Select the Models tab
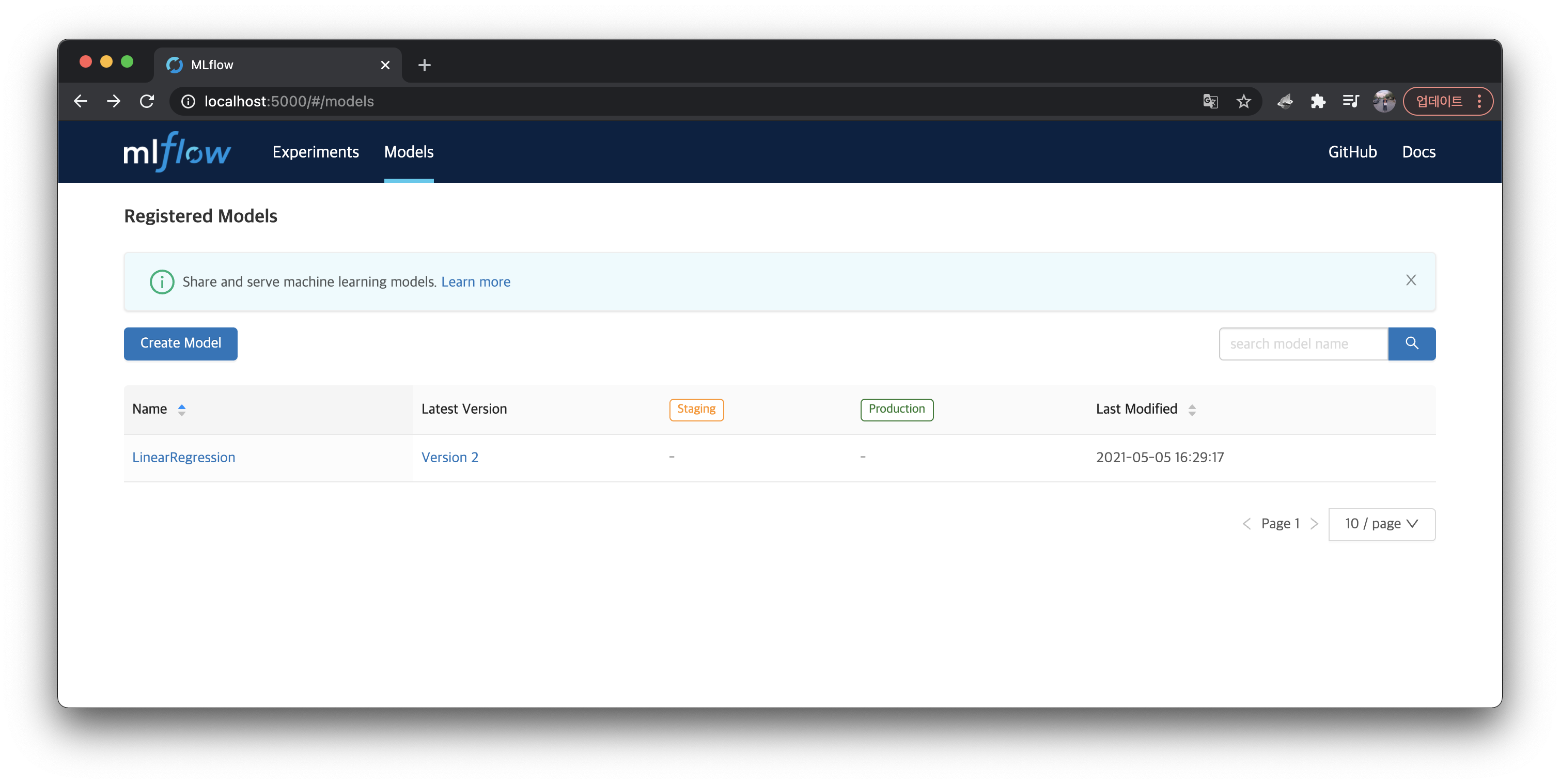This screenshot has height=784, width=1560. 409,152
